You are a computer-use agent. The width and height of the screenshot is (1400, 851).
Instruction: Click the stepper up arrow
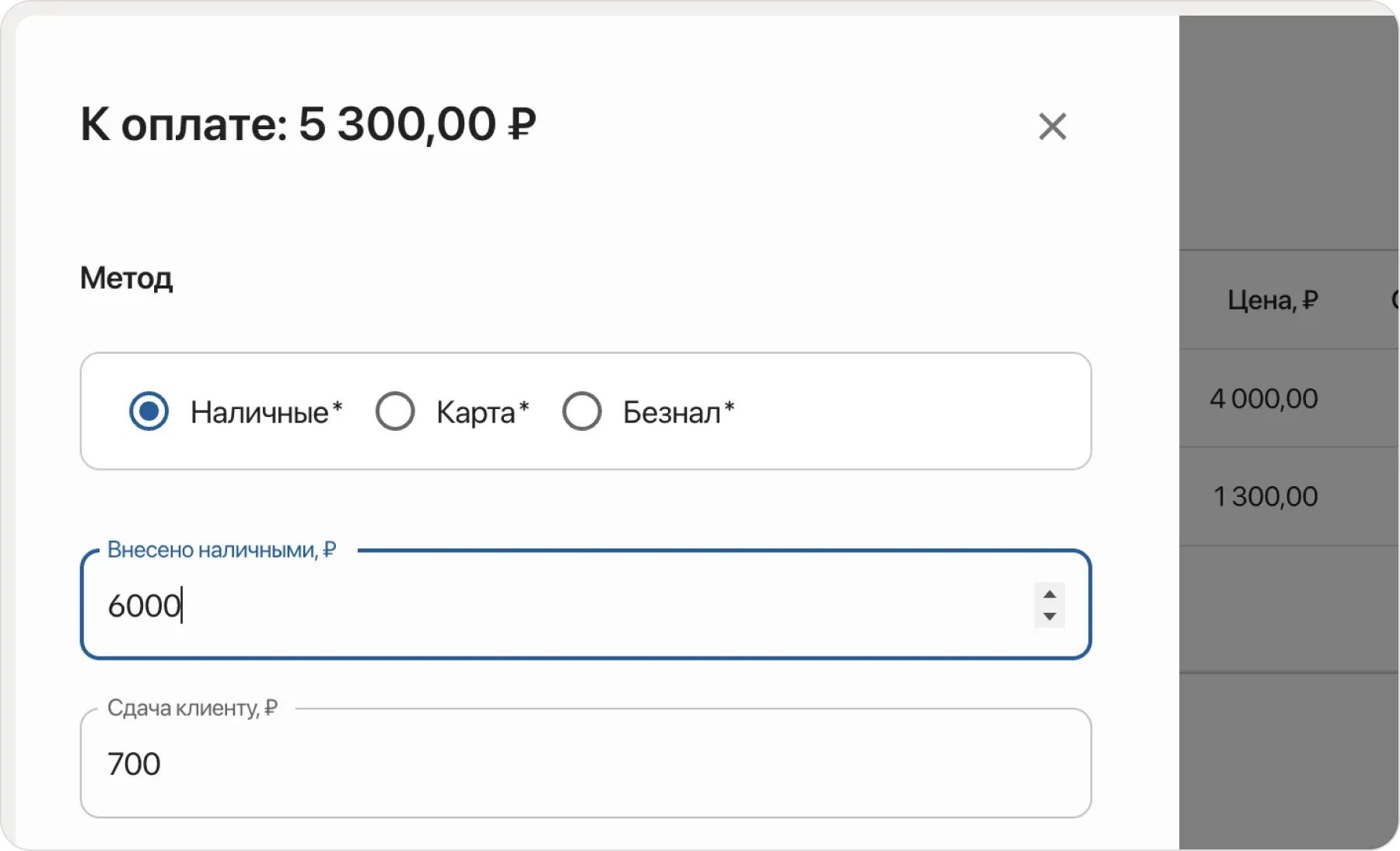1049,594
